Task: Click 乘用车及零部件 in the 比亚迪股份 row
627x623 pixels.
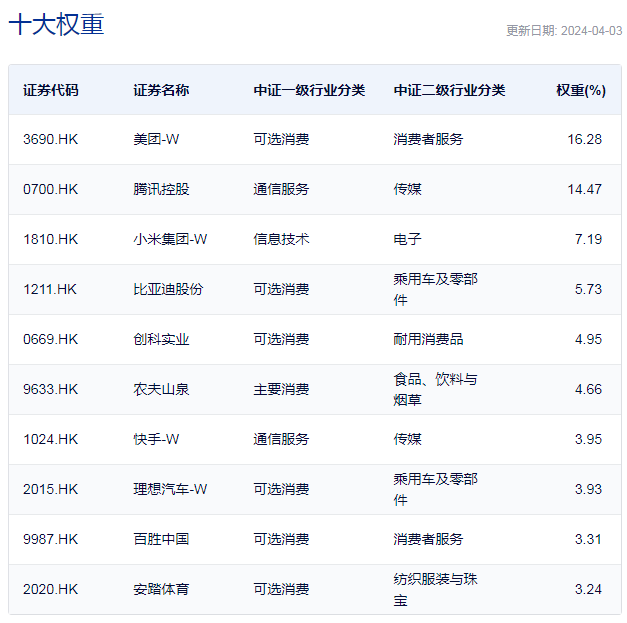Action: [x=435, y=289]
